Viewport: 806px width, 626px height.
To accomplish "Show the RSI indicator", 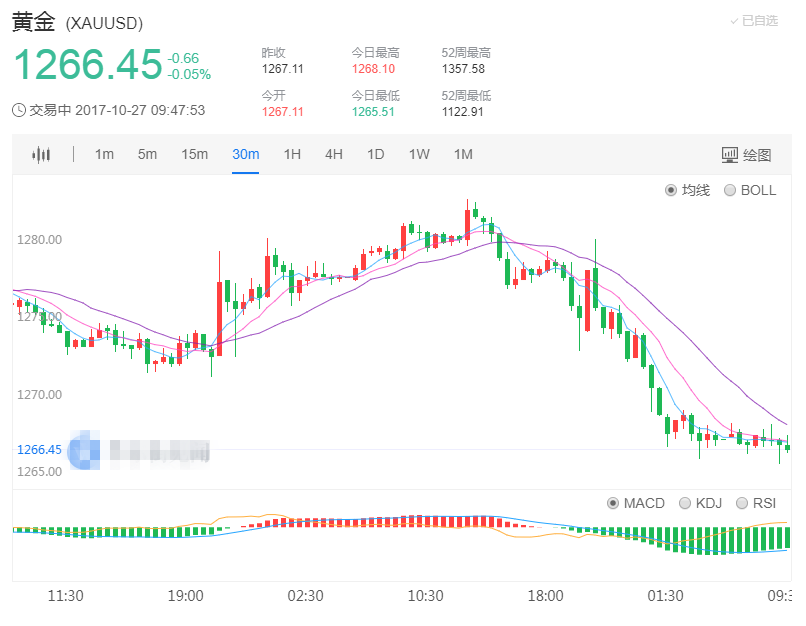I will click(757, 503).
